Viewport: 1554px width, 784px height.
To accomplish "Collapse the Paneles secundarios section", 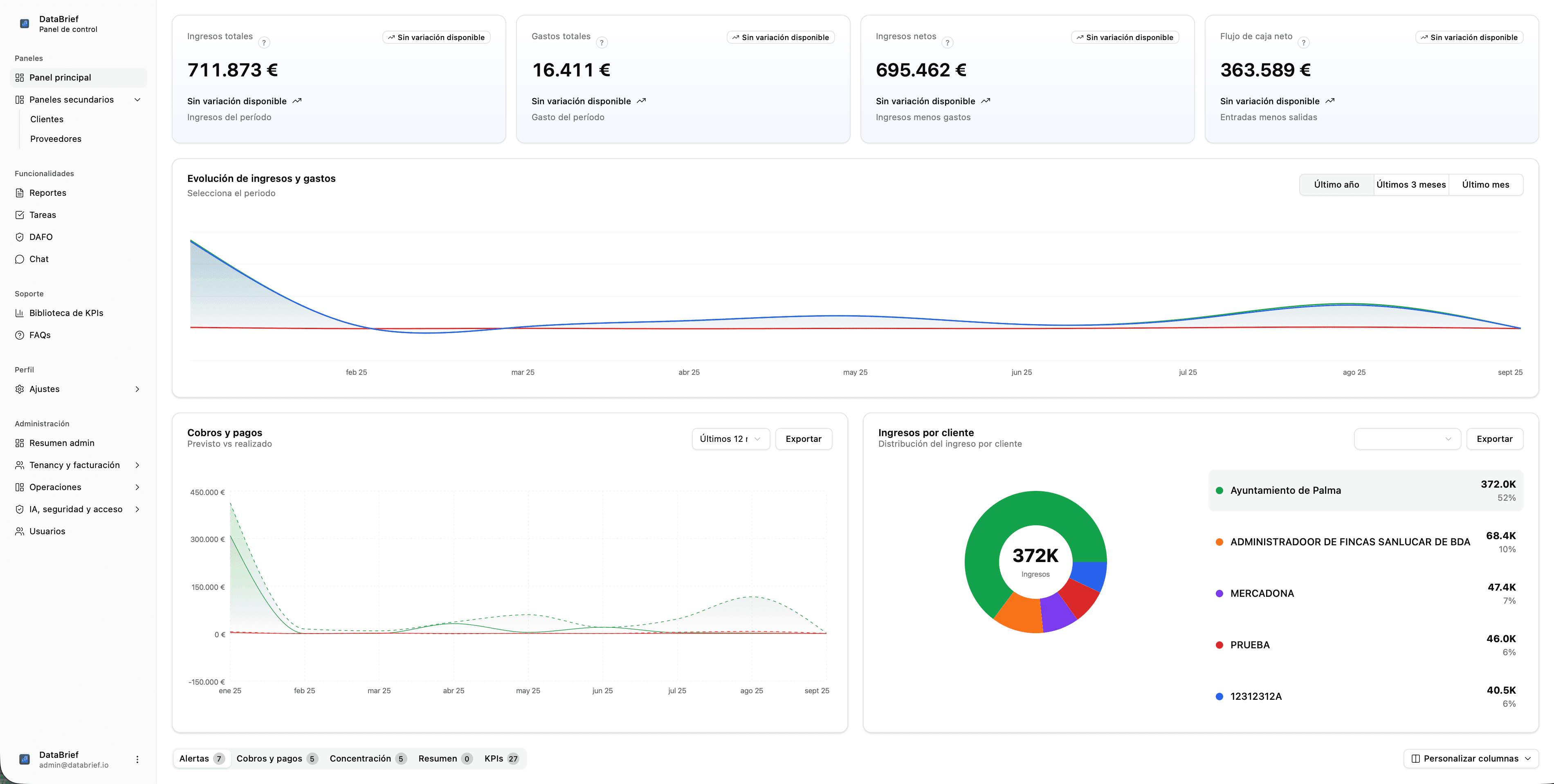I will click(x=137, y=99).
